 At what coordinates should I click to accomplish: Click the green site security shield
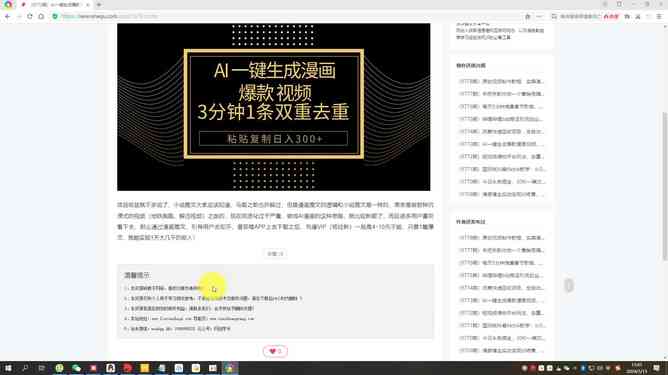coord(55,16)
